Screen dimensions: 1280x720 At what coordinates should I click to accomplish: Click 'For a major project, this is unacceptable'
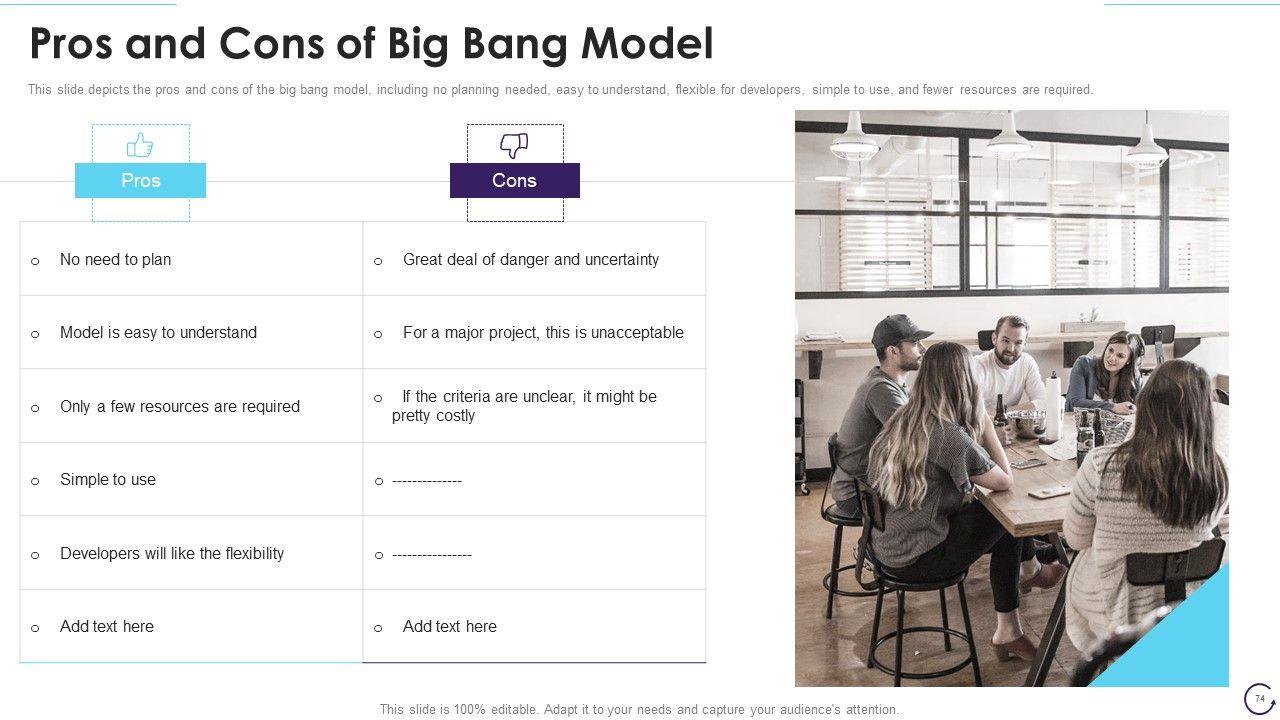click(543, 333)
